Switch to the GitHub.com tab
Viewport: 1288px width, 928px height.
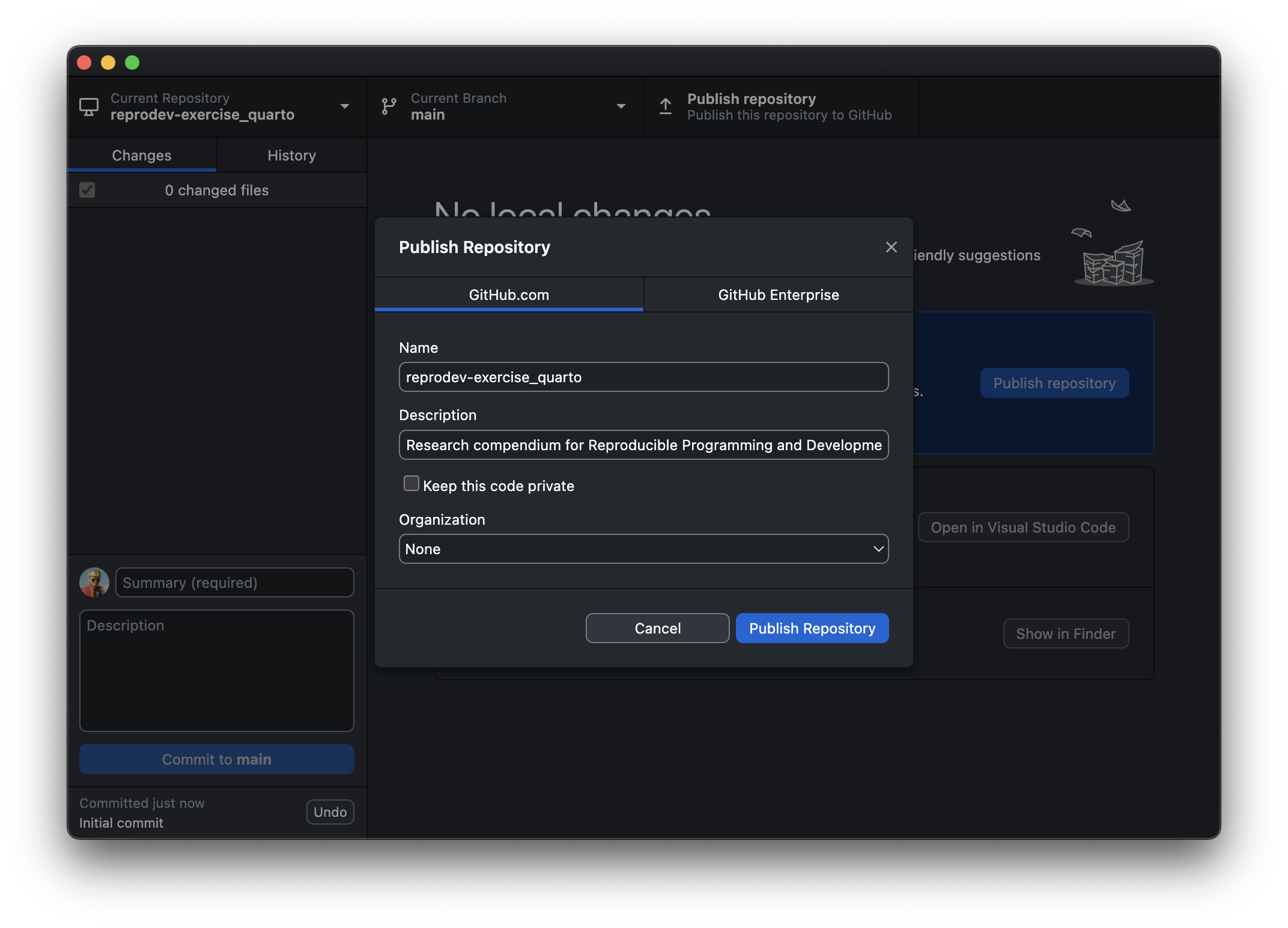click(x=509, y=295)
